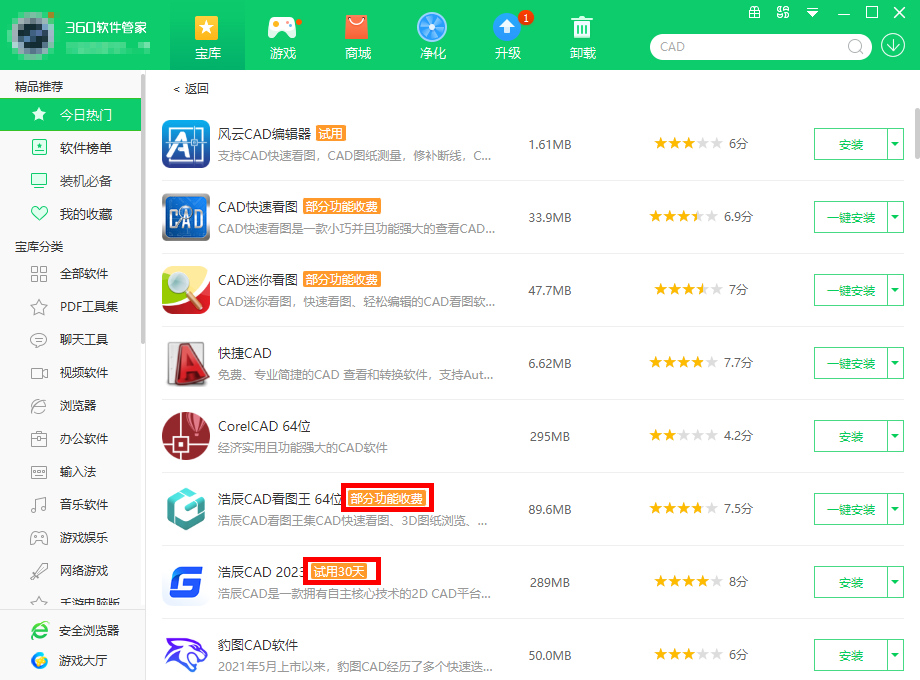Click the main list vertical scrollbar
This screenshot has height=680, width=920.
[917, 133]
